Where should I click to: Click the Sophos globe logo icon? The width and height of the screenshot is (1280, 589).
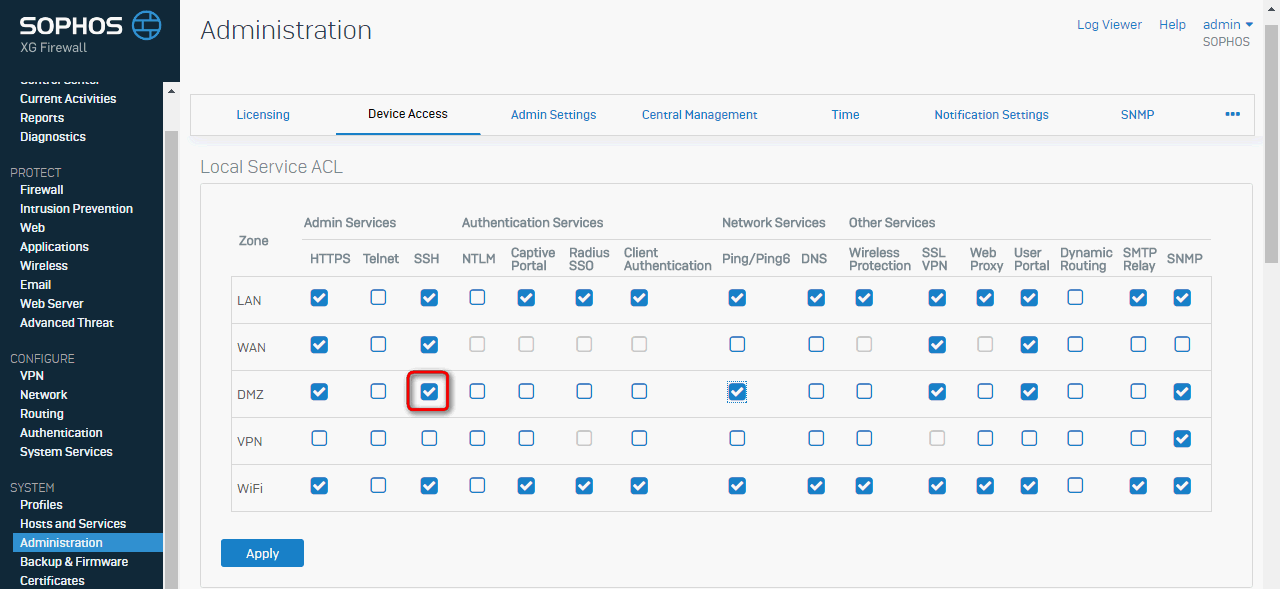146,24
